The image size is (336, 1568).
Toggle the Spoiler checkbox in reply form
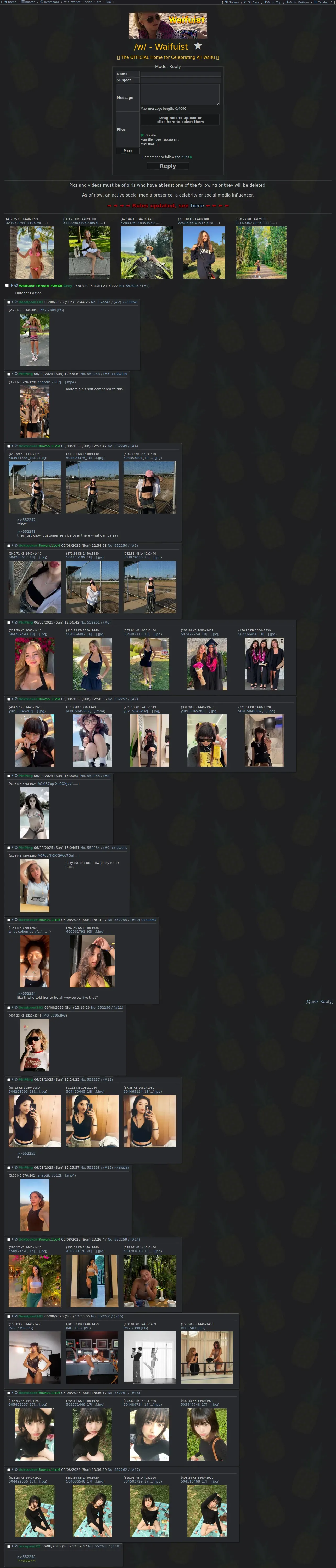coord(142,135)
